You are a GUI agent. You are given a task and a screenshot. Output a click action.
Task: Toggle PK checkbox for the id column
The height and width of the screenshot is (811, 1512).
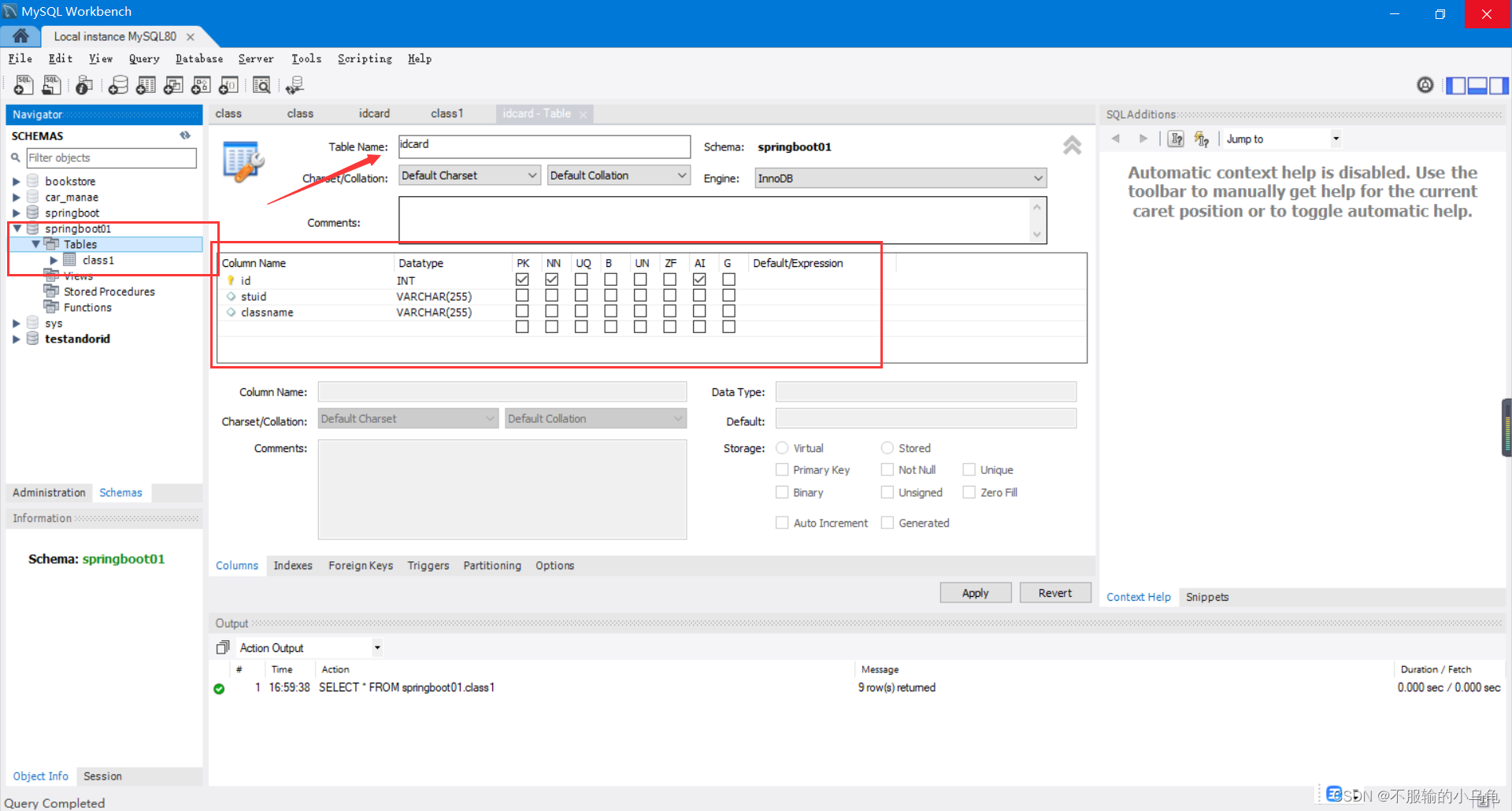pyautogui.click(x=522, y=280)
